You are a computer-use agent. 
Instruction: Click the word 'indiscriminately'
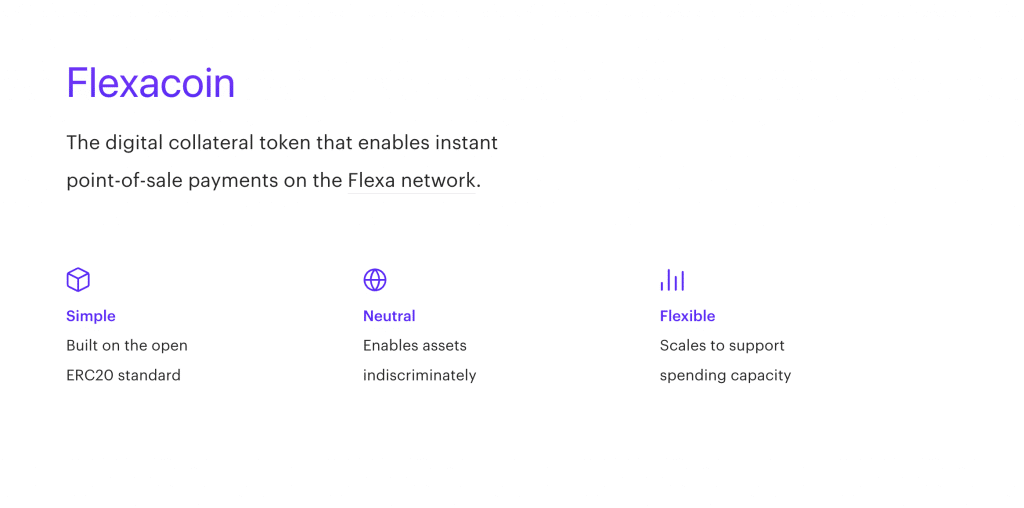pos(420,376)
